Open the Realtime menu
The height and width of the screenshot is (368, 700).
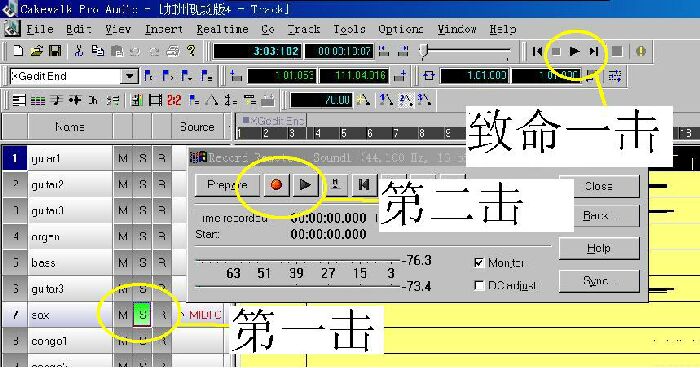pyautogui.click(x=222, y=29)
